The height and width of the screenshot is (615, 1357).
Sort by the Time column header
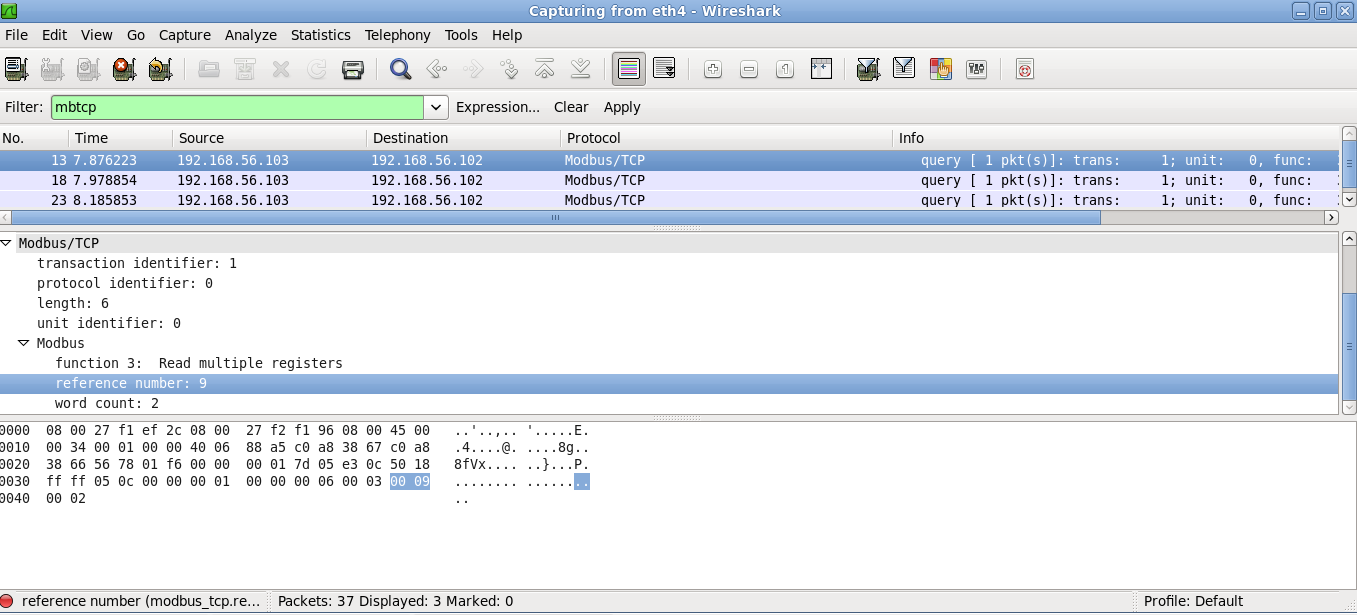pos(120,138)
